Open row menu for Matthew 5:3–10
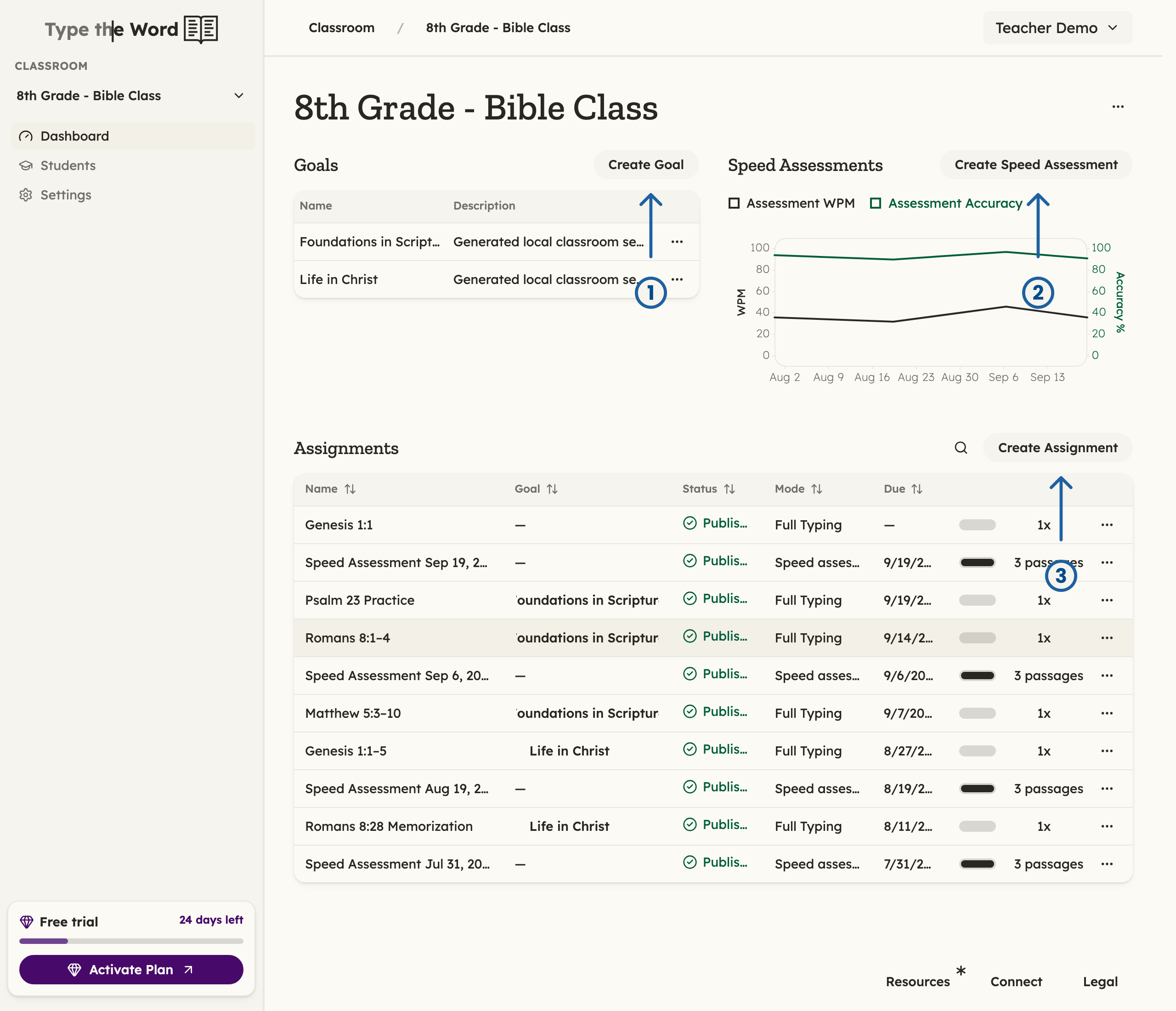 (x=1106, y=714)
